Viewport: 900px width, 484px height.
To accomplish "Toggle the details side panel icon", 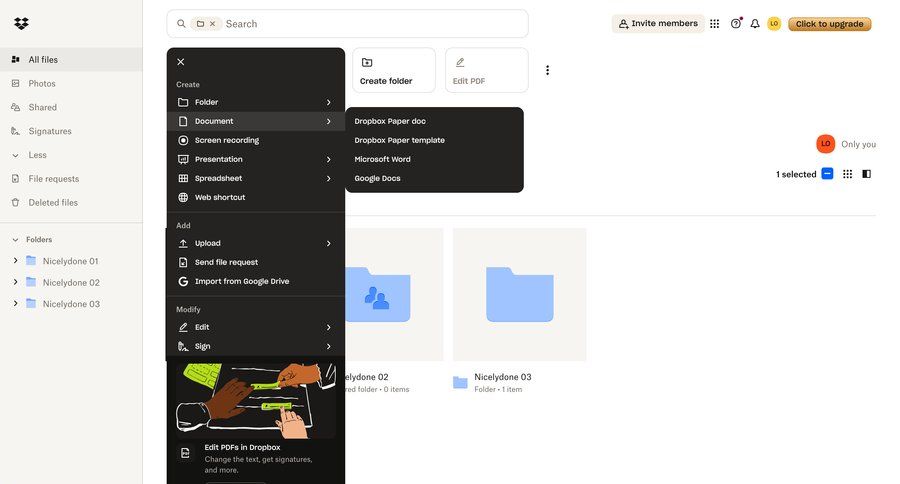I will [x=867, y=174].
